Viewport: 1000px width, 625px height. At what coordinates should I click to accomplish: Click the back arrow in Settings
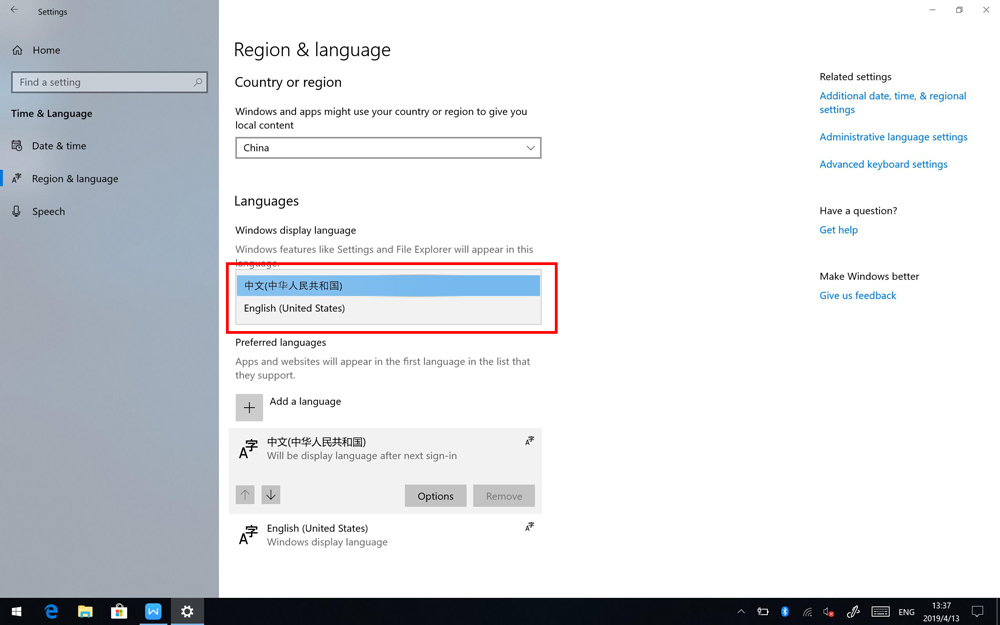[x=14, y=11]
